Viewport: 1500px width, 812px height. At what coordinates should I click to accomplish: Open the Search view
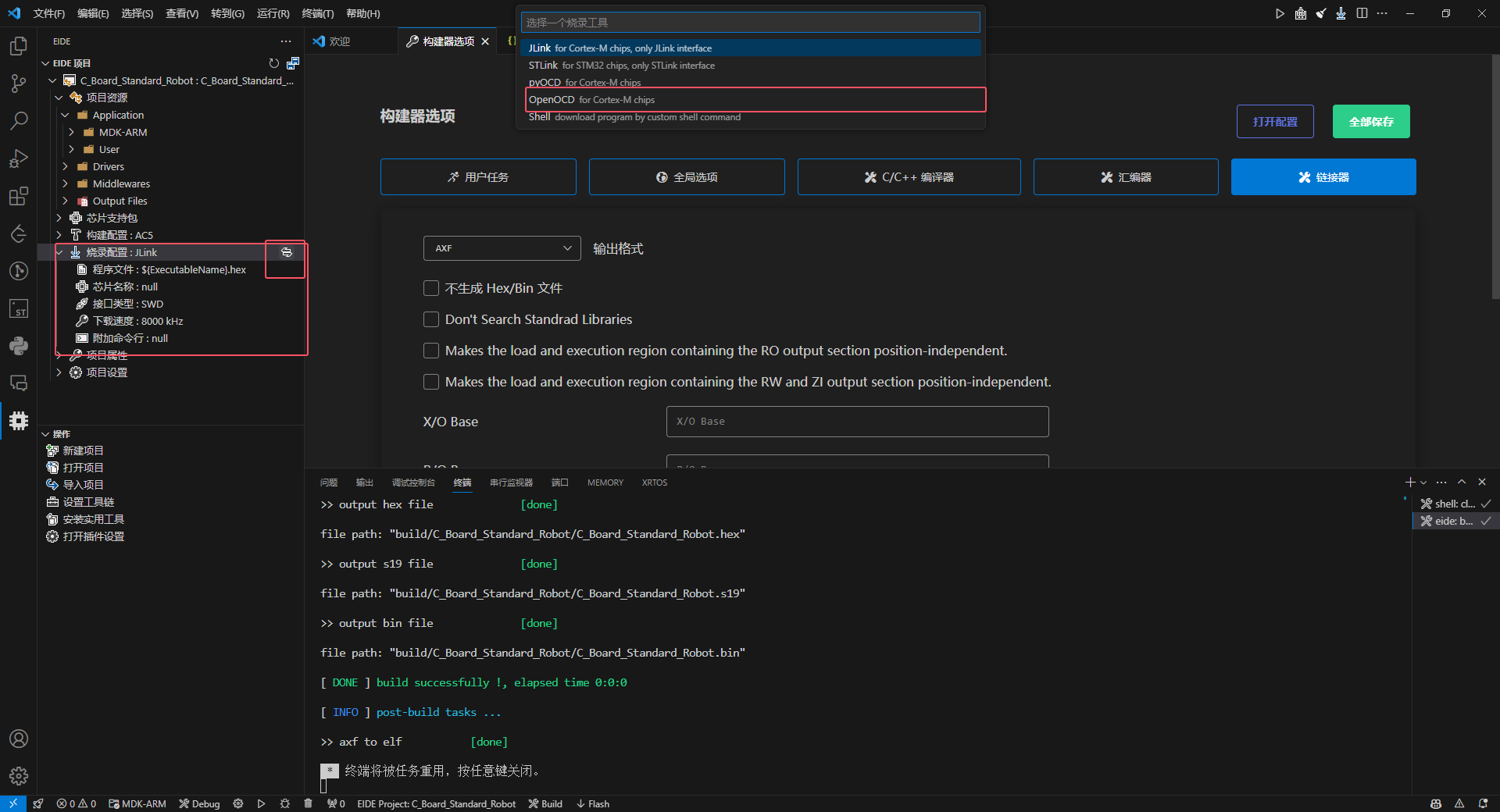point(19,121)
